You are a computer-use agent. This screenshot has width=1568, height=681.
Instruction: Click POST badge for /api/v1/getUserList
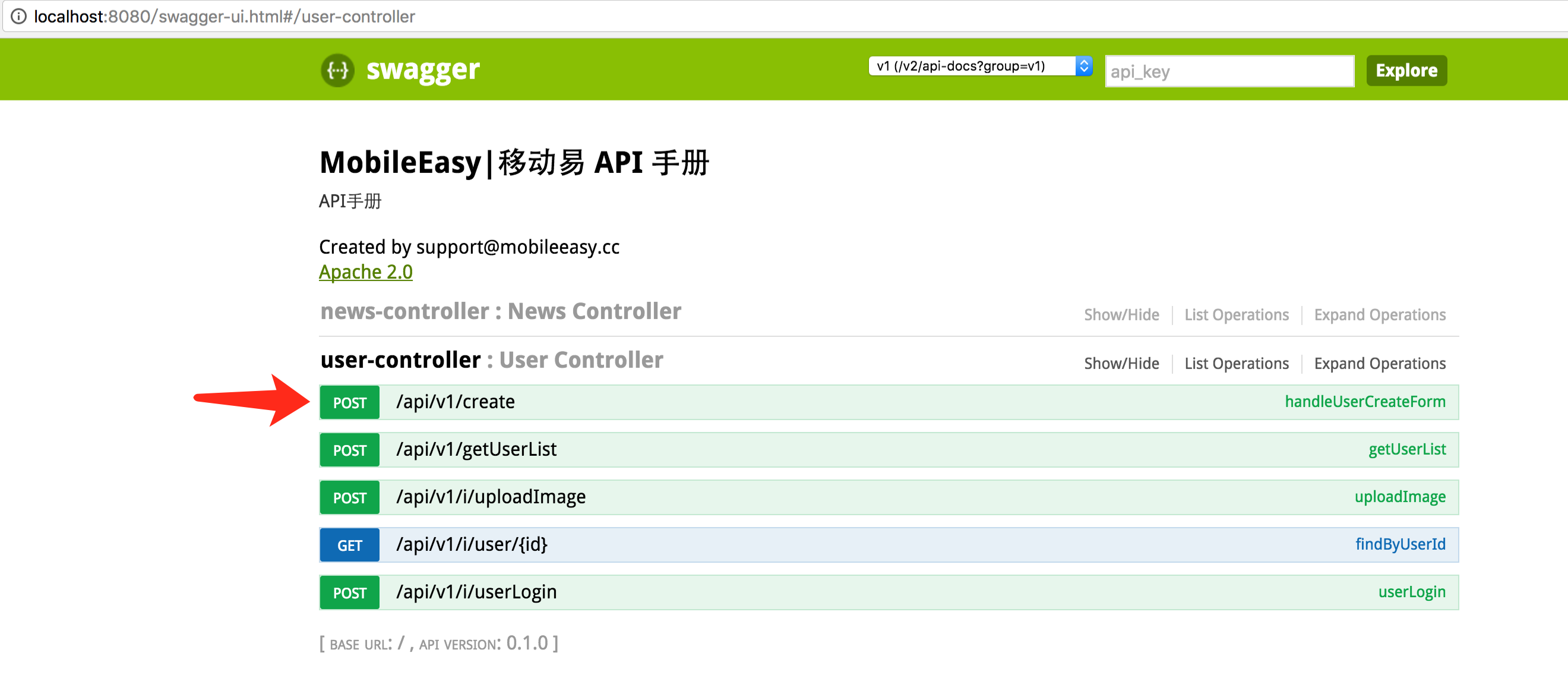pos(349,450)
